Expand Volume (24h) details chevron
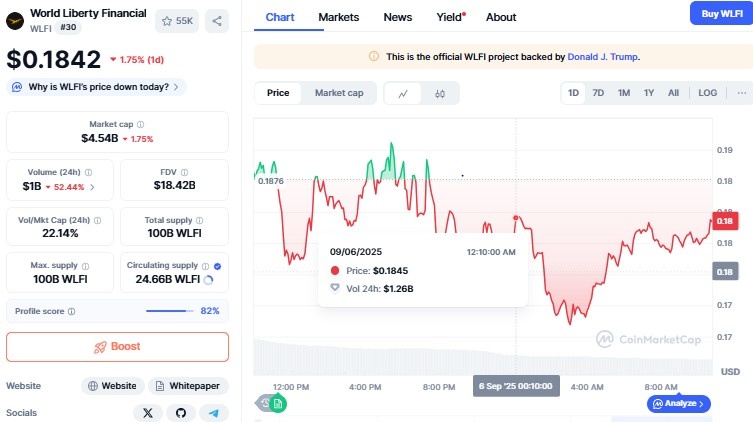Screen dimensions: 753x422 (92, 187)
